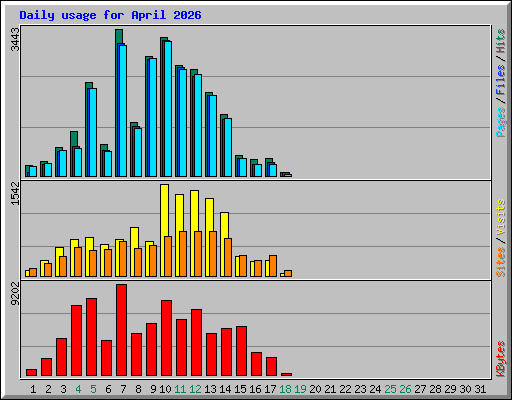
Task: Click the day 10 cyan pages bar
Action: (168, 109)
